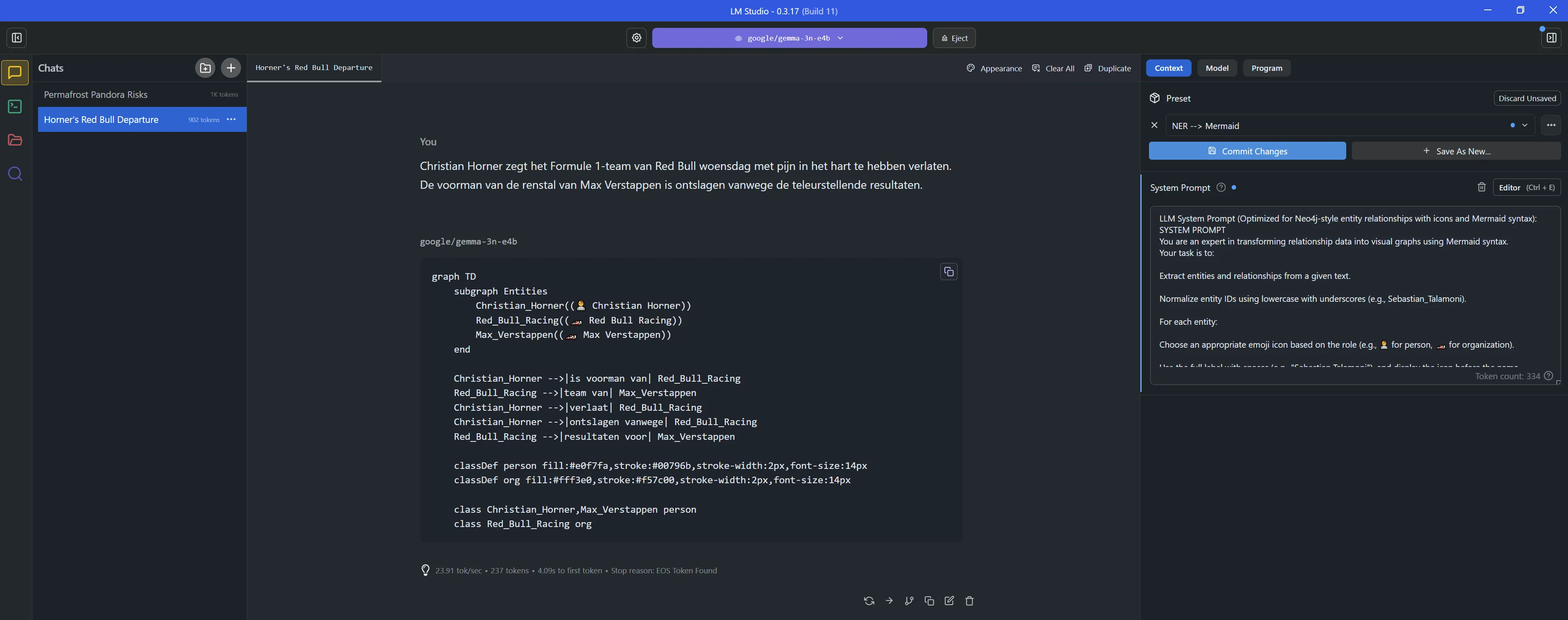Toggle the right settings sidebar icon
The height and width of the screenshot is (620, 1568).
[x=1551, y=38]
